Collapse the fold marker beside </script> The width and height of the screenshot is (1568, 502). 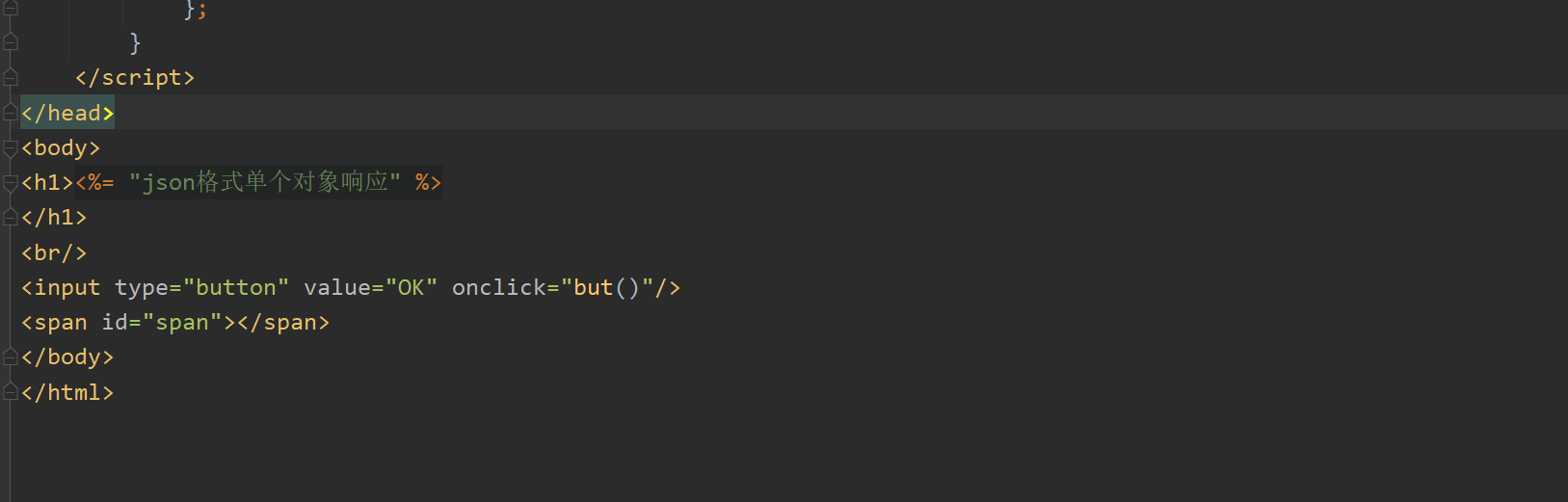pos(11,77)
